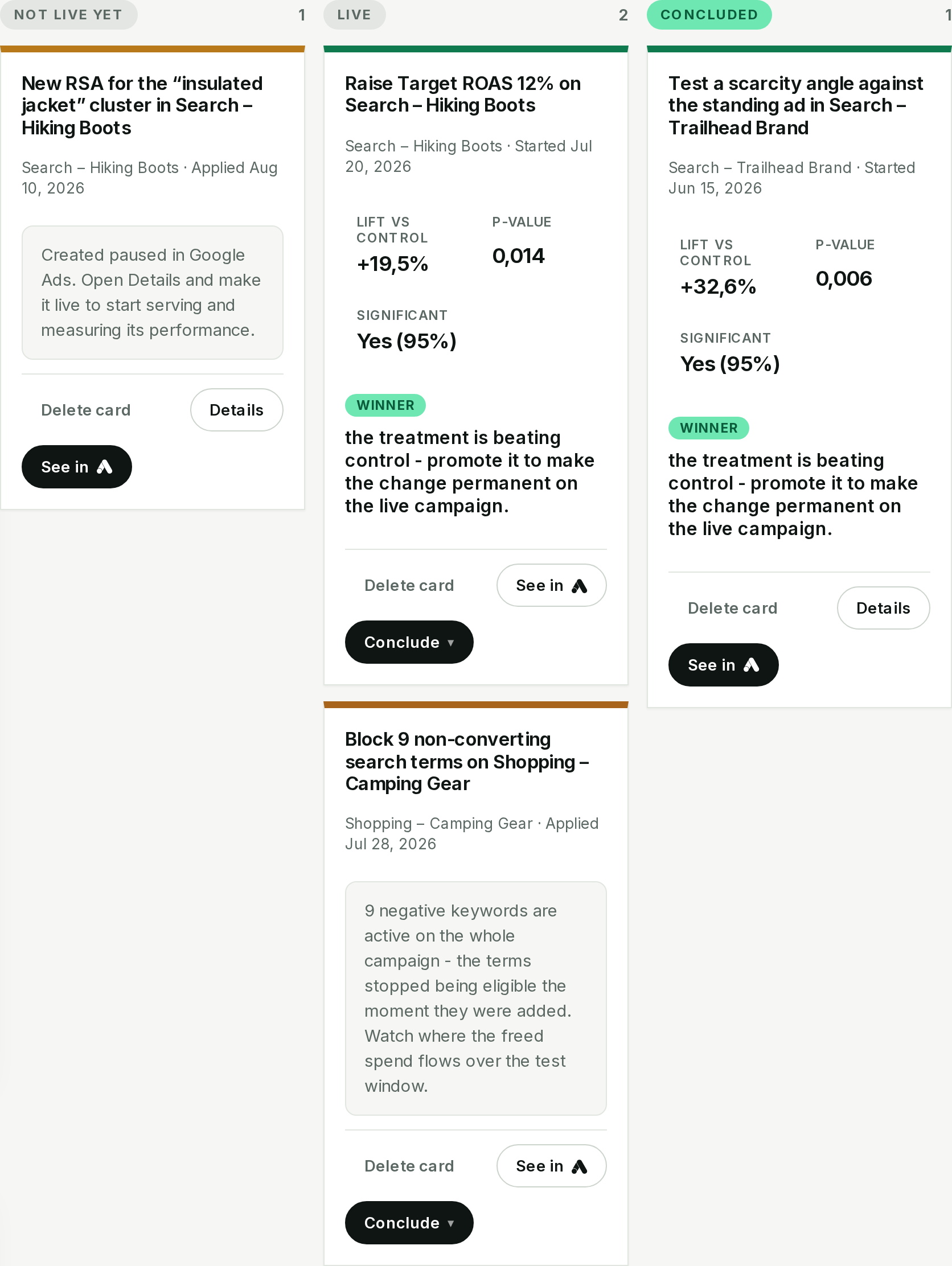Open Details for insulated jacket RSA card
Viewport: 952px width, 1266px height.
click(236, 410)
